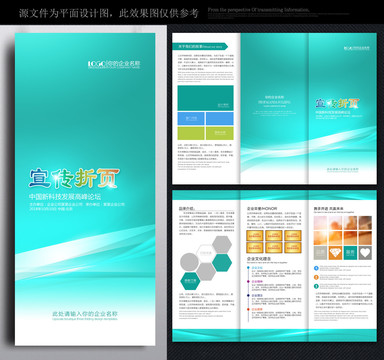Click the large gray circle beside the hexagons

(189, 262)
